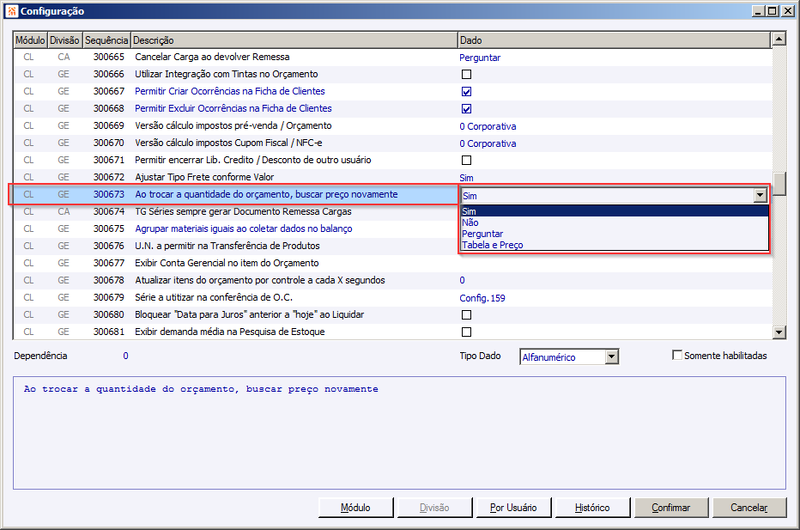Uncheck Permitir Excluir Ocorrências na Ficha de Clientes
The width and height of the screenshot is (800, 530).
click(x=466, y=109)
